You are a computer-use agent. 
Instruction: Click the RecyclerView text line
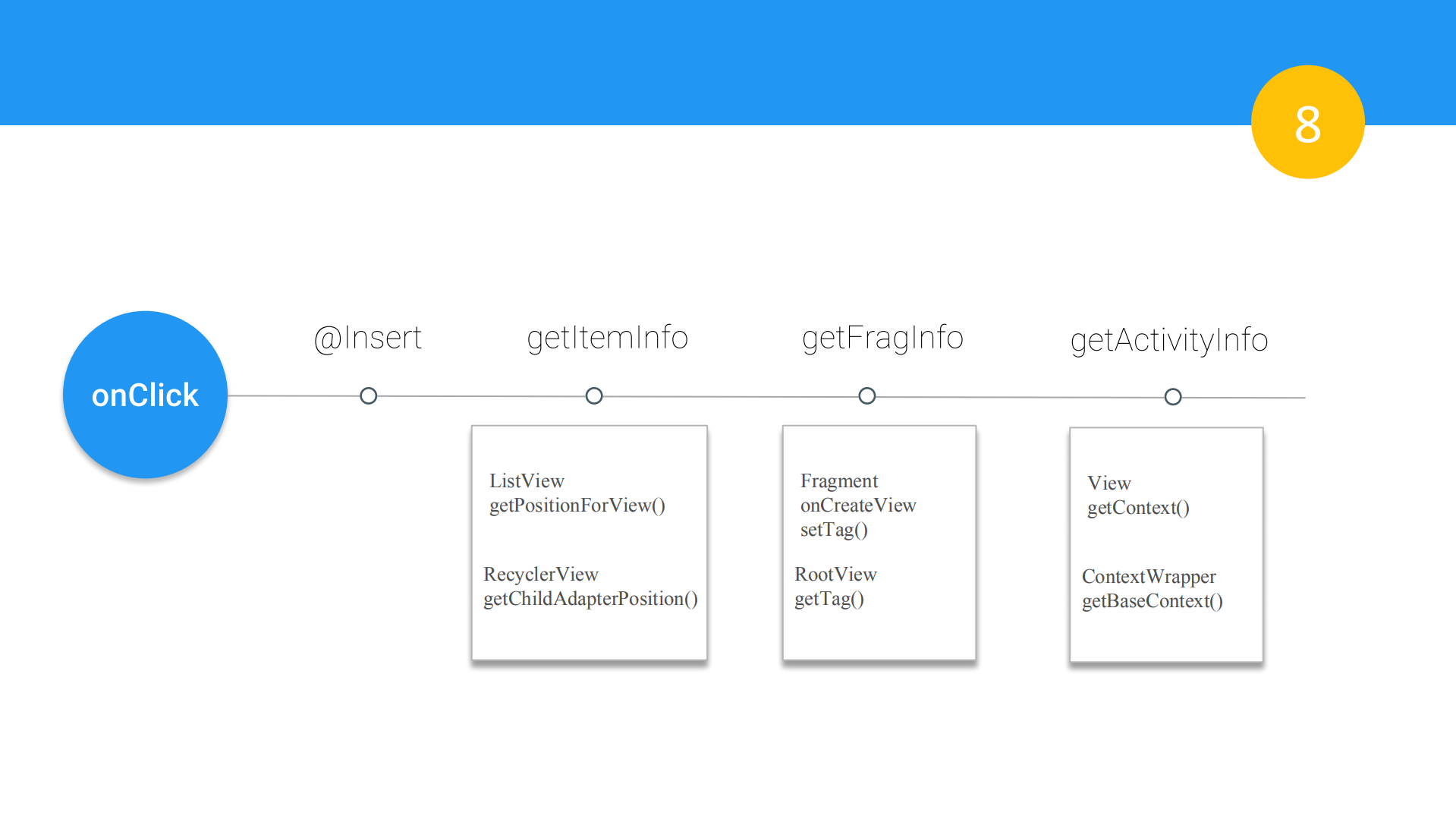pos(541,575)
